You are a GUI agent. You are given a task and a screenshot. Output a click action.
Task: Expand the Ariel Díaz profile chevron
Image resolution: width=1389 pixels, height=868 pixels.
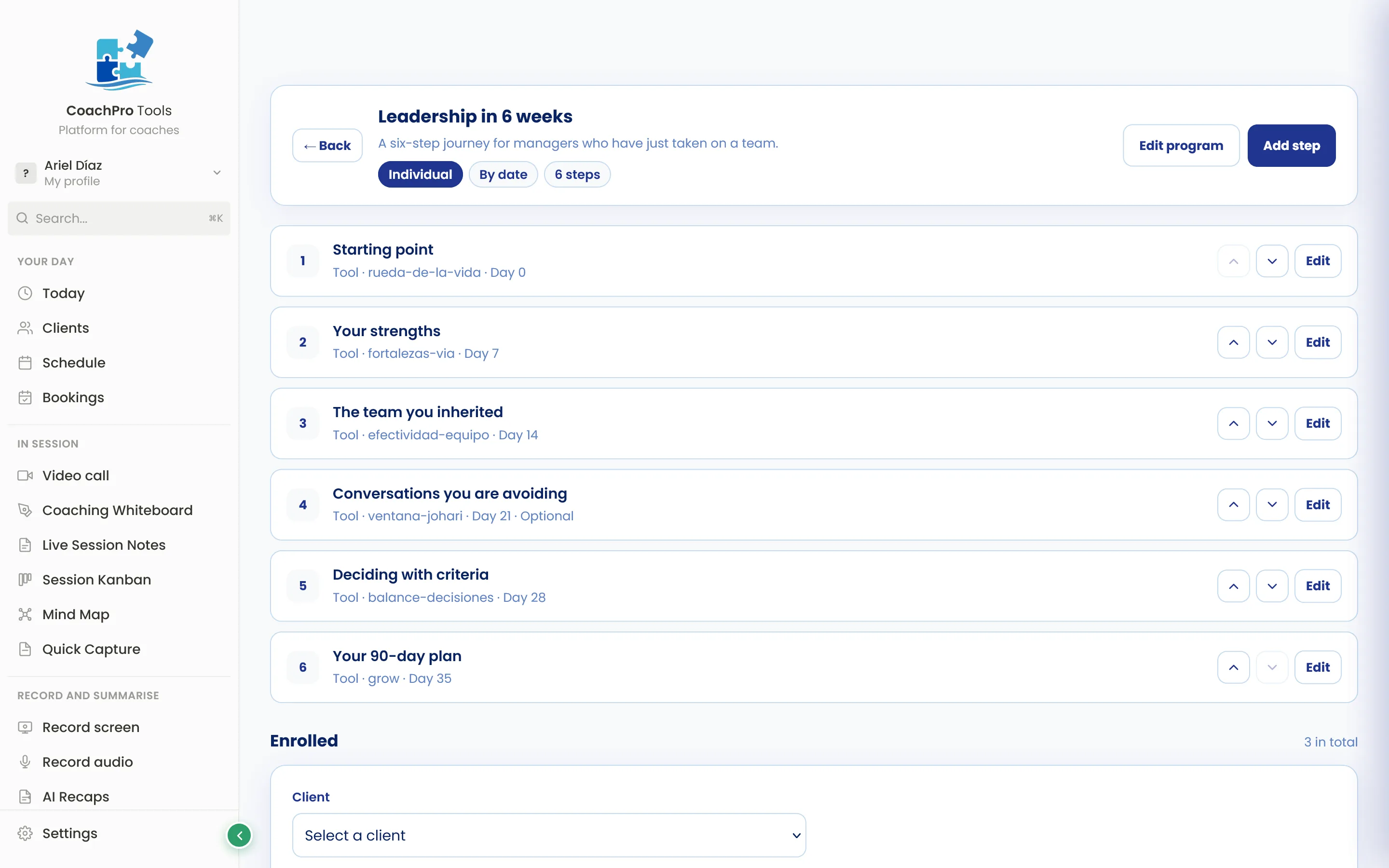(x=217, y=173)
